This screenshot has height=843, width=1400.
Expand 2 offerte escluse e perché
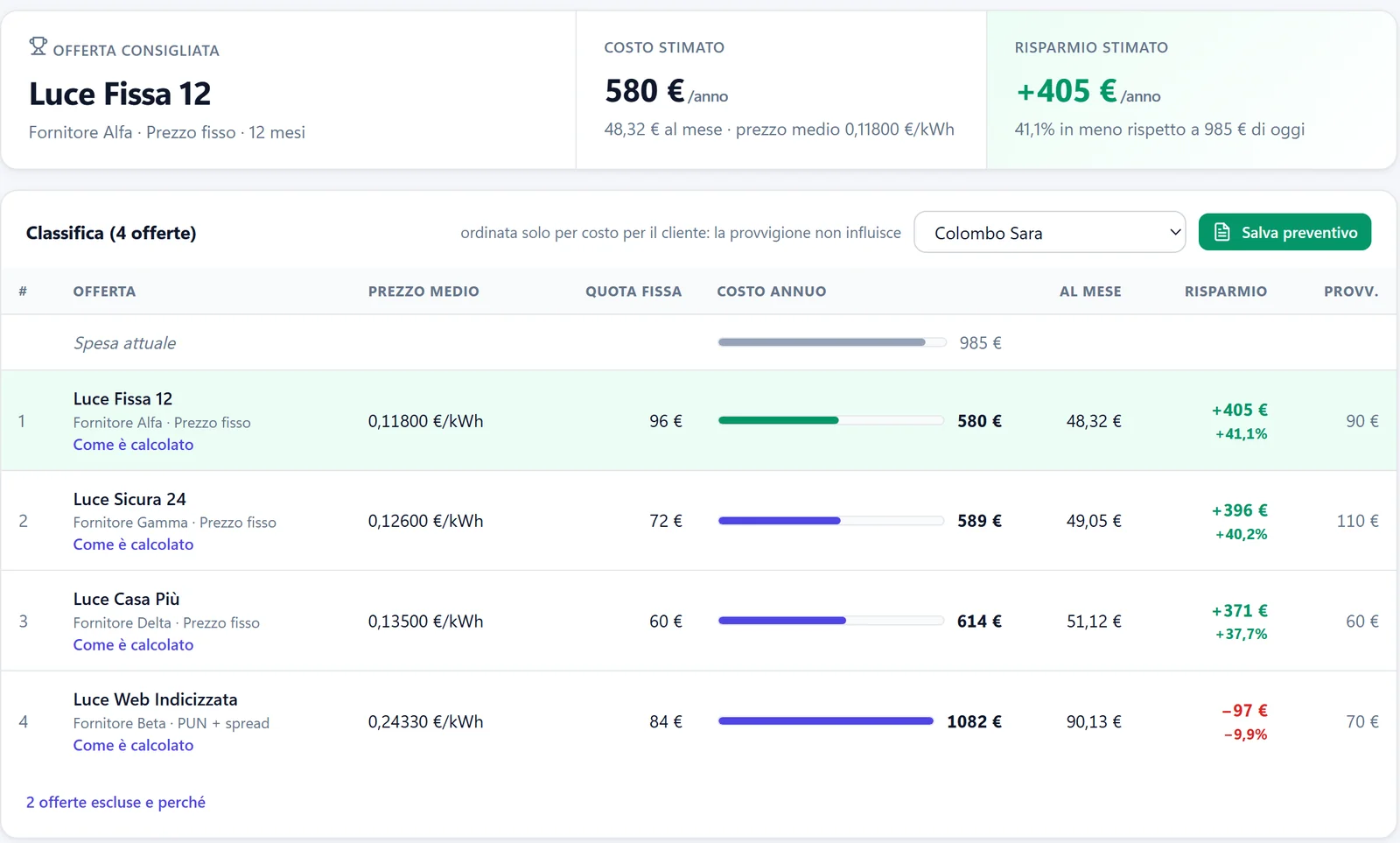coord(115,803)
